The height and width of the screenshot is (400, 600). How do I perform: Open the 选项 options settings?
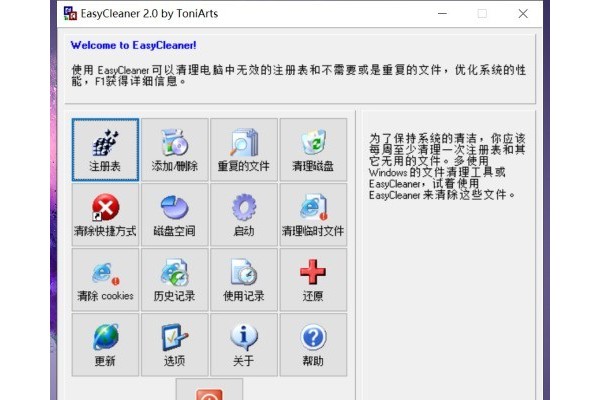click(174, 345)
